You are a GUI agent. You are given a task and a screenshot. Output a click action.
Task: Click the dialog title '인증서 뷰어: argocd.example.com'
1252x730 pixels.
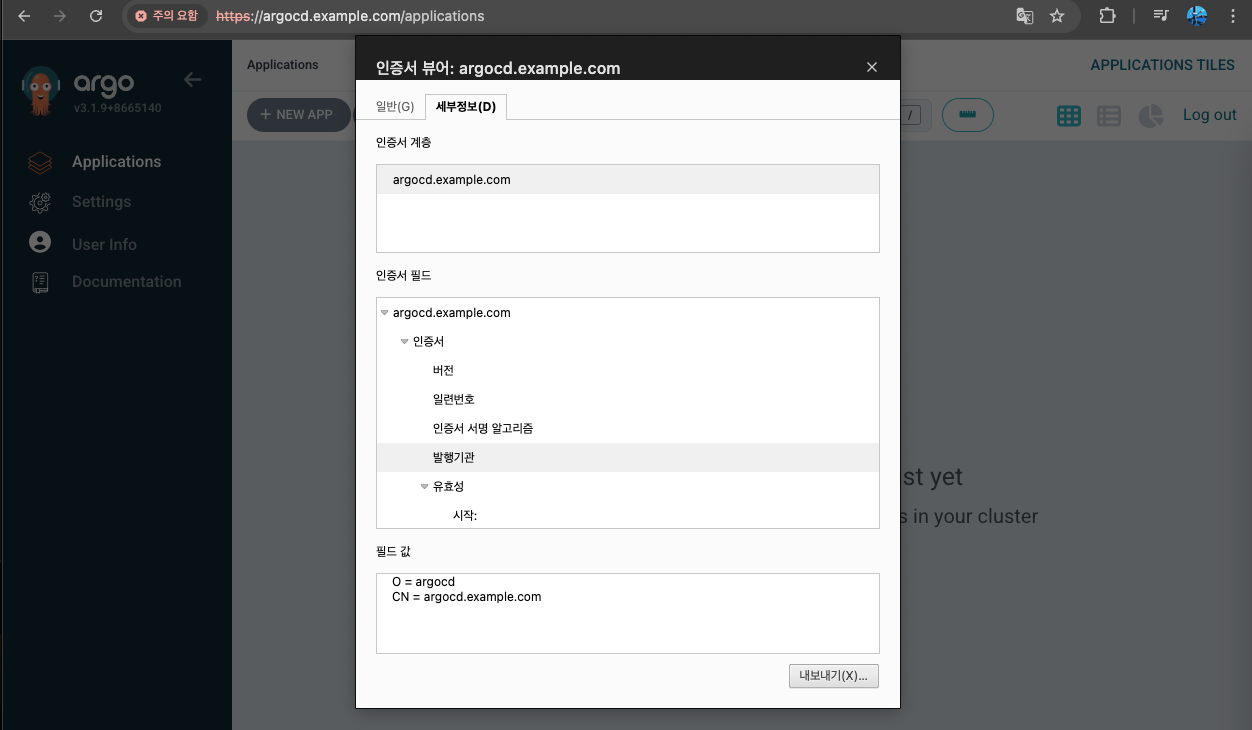[x=498, y=68]
